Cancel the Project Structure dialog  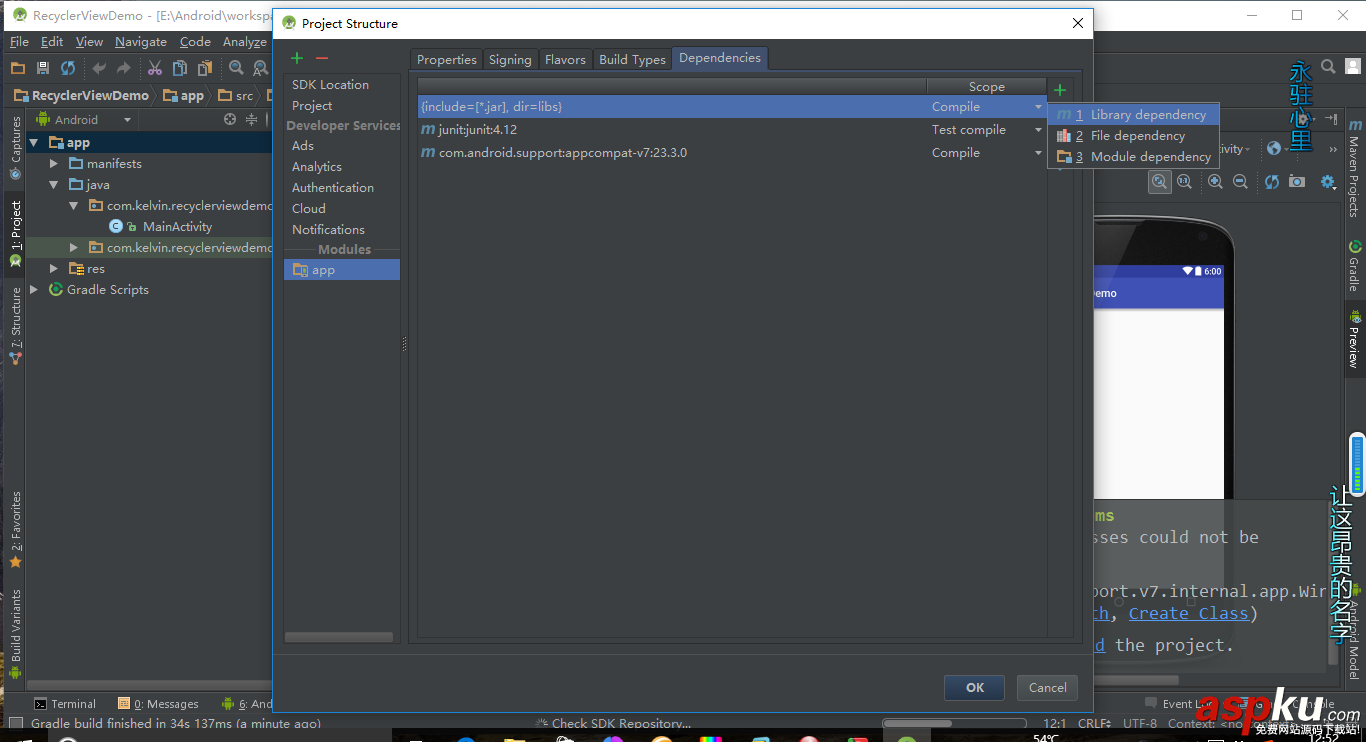pos(1048,687)
